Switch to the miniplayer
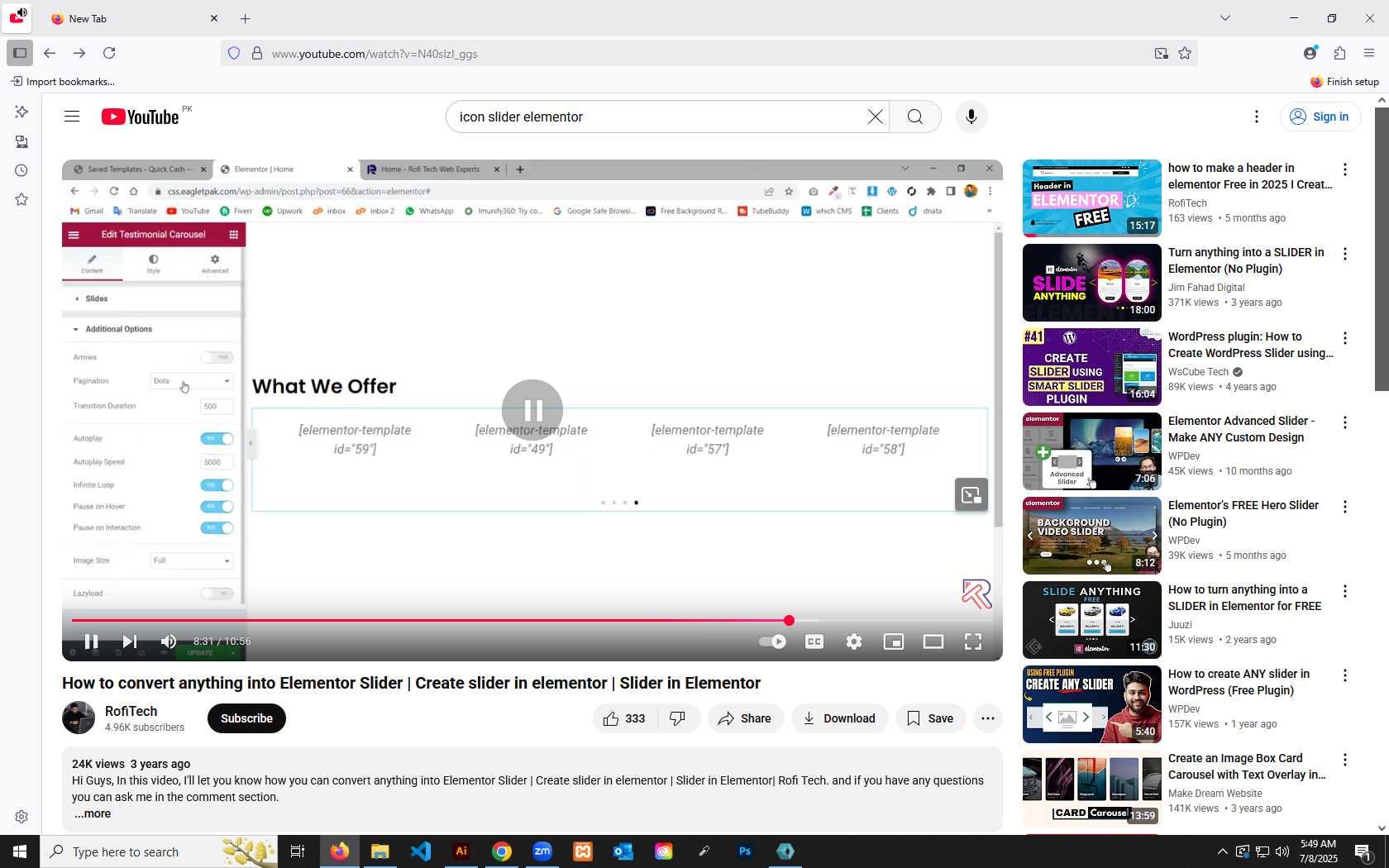1389x868 pixels. tap(894, 641)
